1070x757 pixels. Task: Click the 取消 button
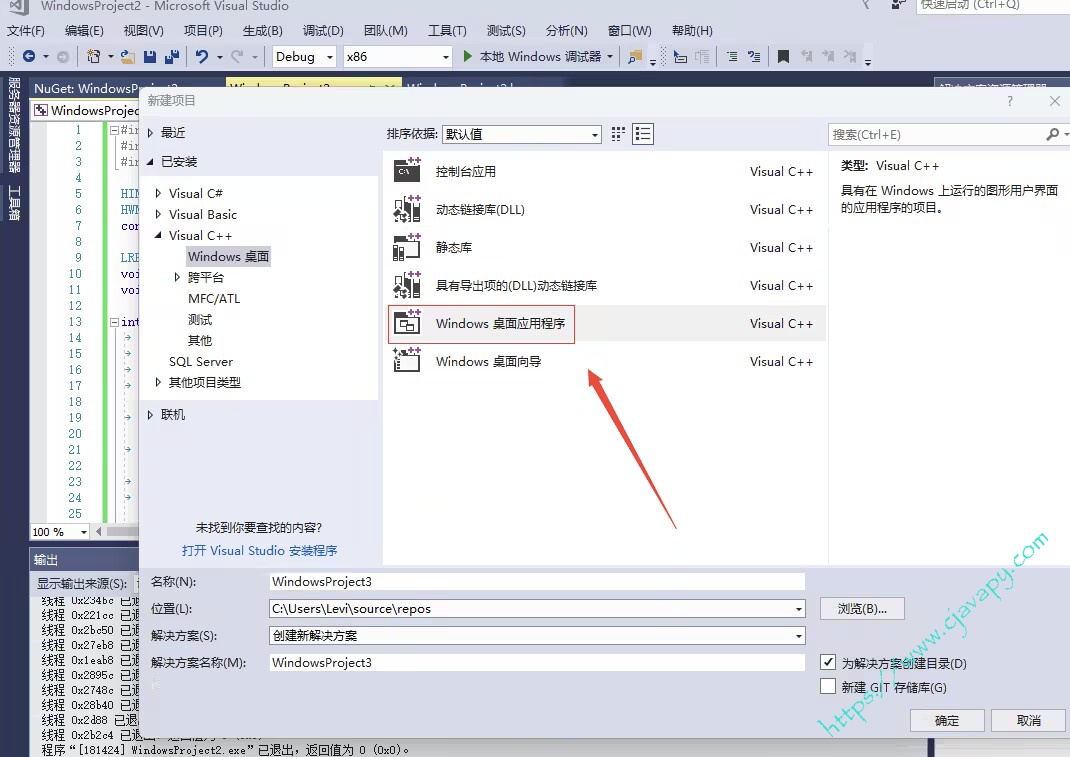[1028, 720]
